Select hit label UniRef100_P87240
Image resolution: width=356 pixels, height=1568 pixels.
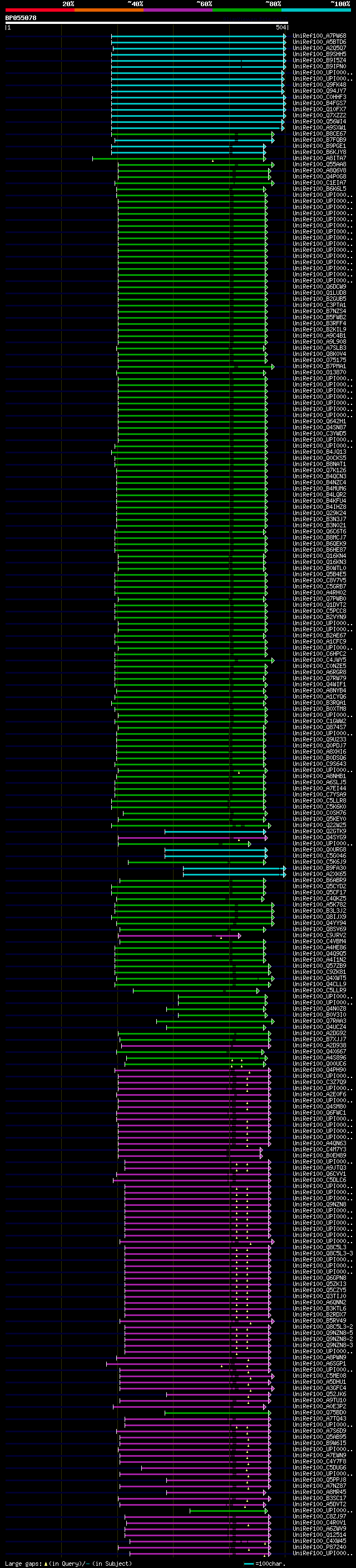[x=319, y=1547]
